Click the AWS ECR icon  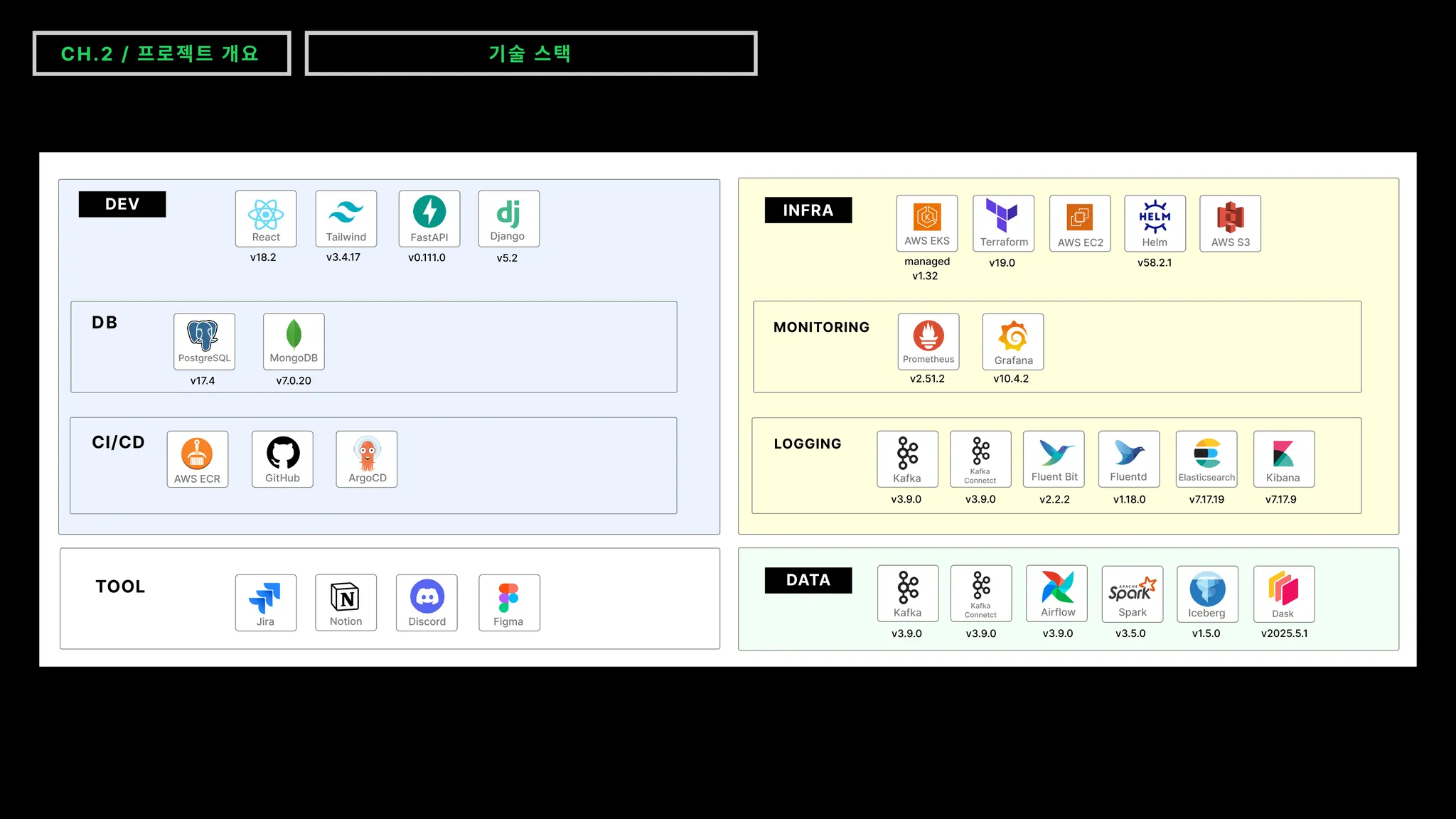coord(198,459)
